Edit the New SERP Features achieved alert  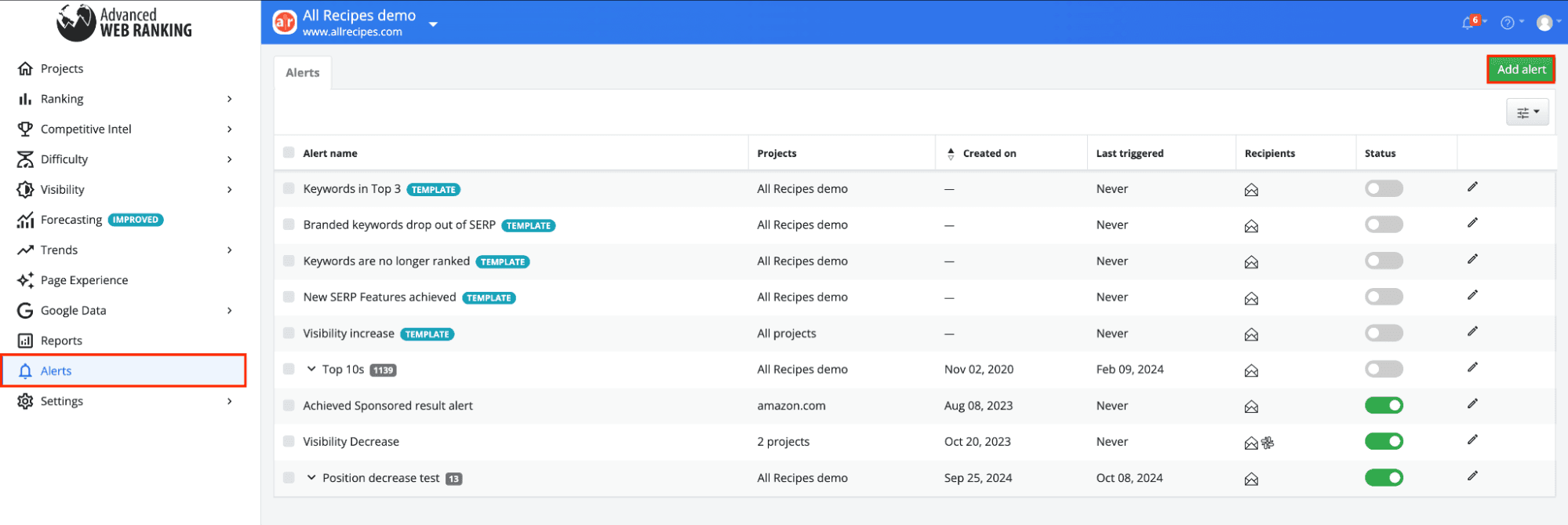click(x=1472, y=295)
